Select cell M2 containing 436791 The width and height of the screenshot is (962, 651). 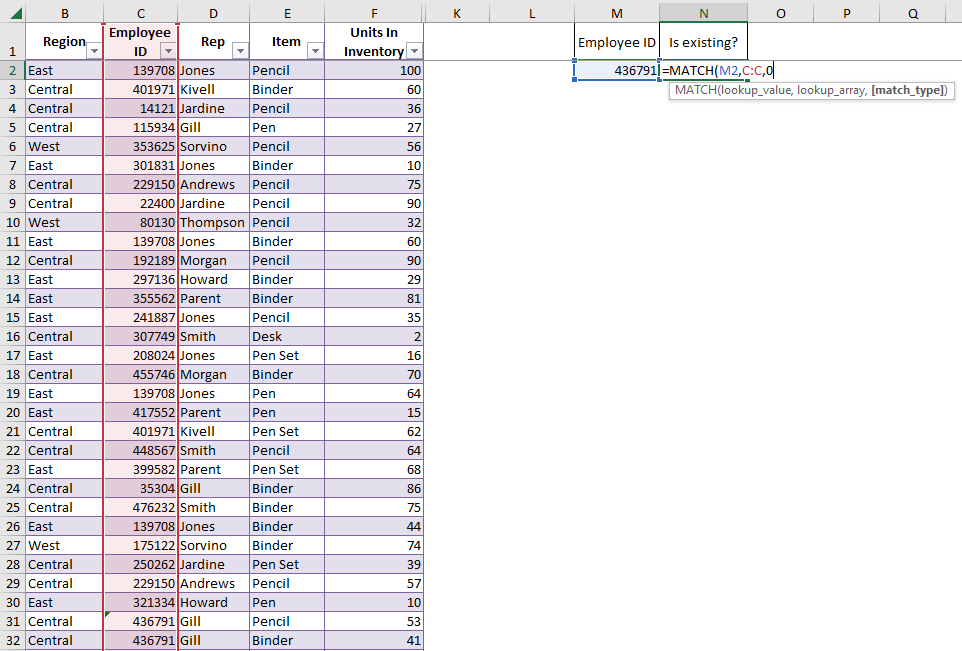point(617,70)
